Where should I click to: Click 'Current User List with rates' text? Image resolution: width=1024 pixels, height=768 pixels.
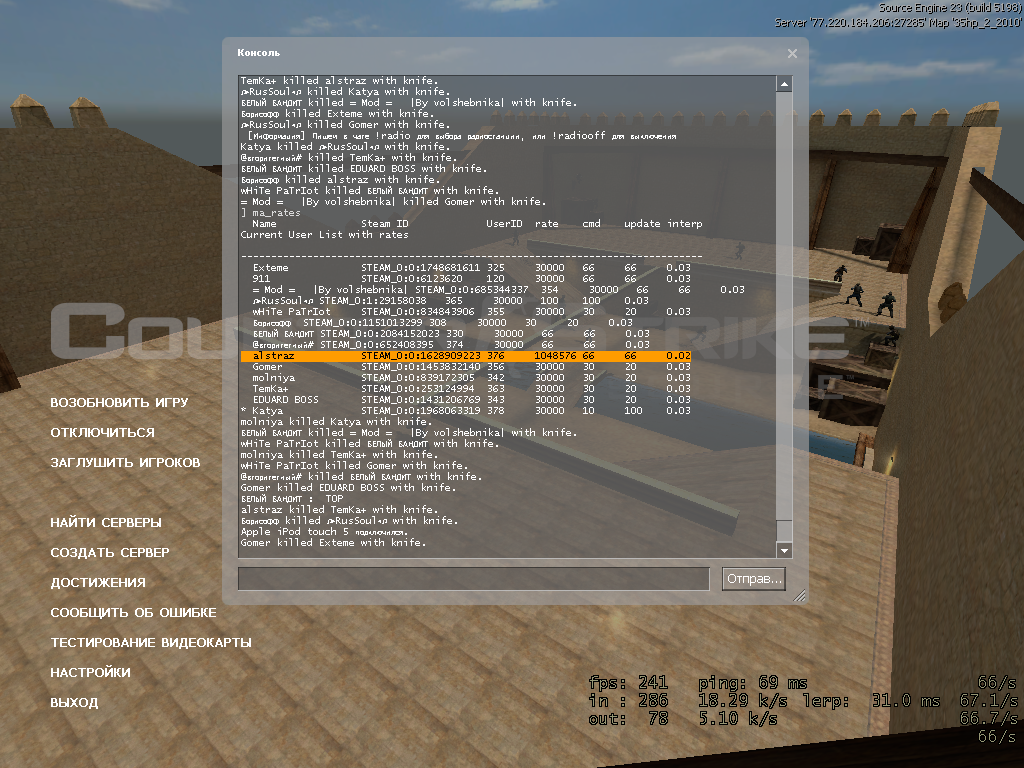click(325, 235)
